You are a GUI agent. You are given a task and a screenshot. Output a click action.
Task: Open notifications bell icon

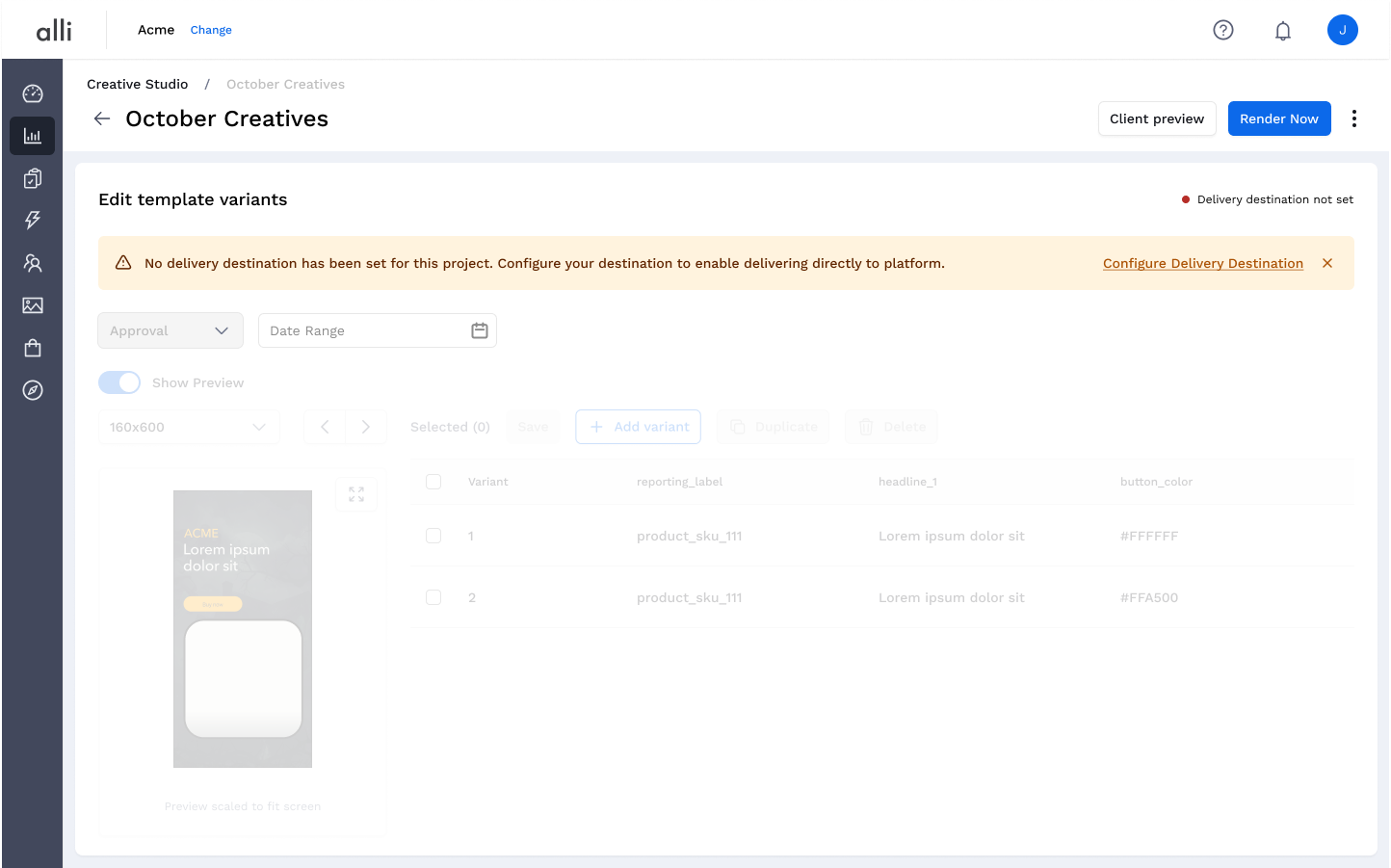(x=1283, y=31)
